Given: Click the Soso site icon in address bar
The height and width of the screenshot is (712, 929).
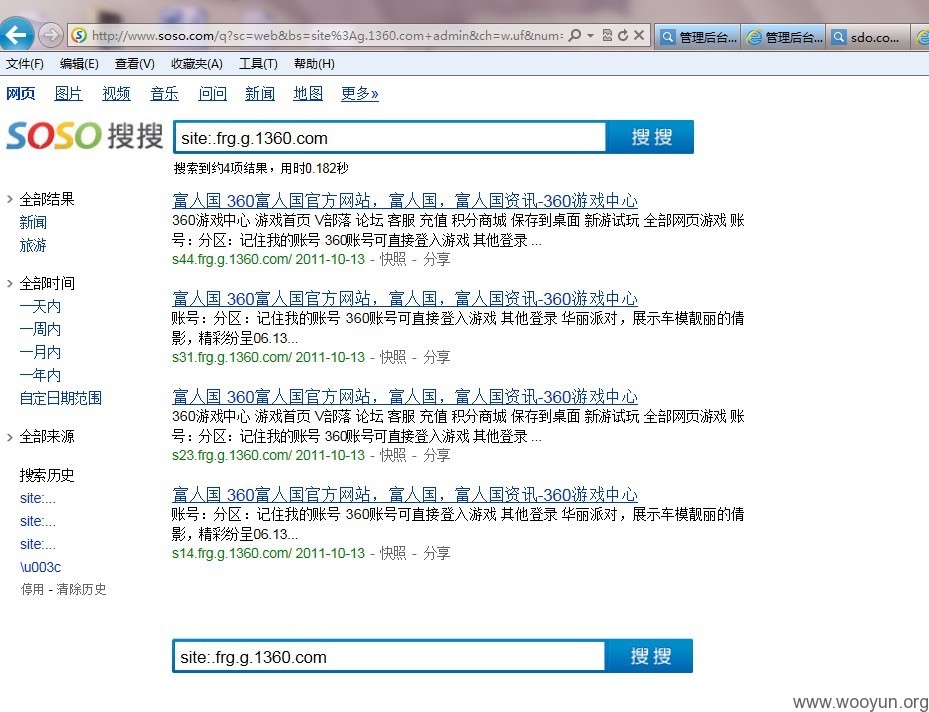Looking at the screenshot, I should [x=79, y=36].
